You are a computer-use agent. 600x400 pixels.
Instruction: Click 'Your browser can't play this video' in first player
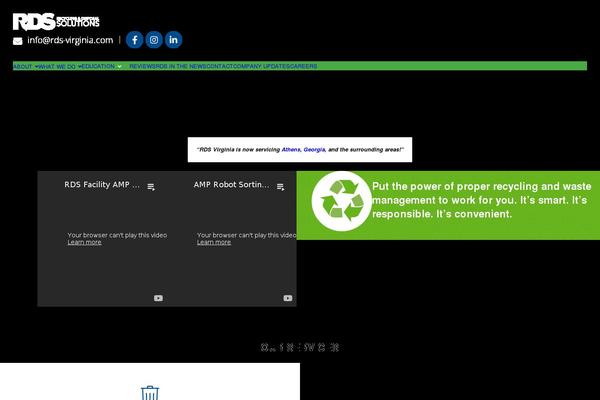(117, 235)
